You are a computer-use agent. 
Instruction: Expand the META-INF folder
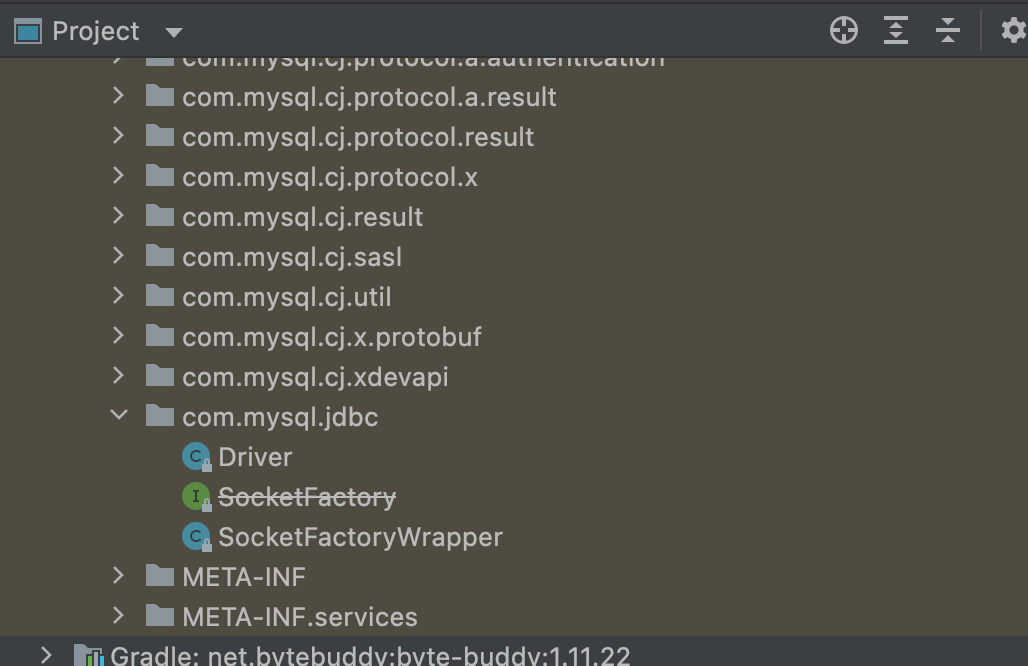click(119, 576)
